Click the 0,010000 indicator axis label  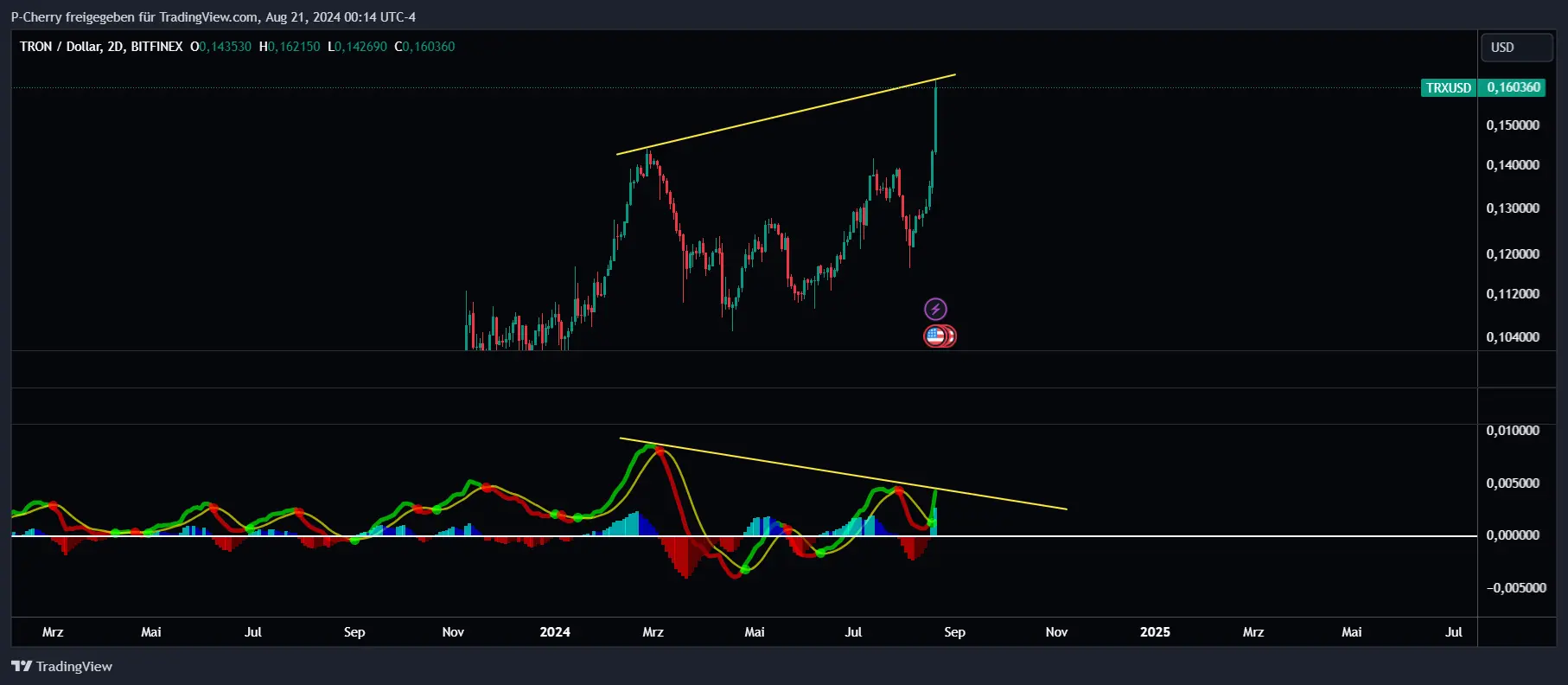pyautogui.click(x=1513, y=431)
